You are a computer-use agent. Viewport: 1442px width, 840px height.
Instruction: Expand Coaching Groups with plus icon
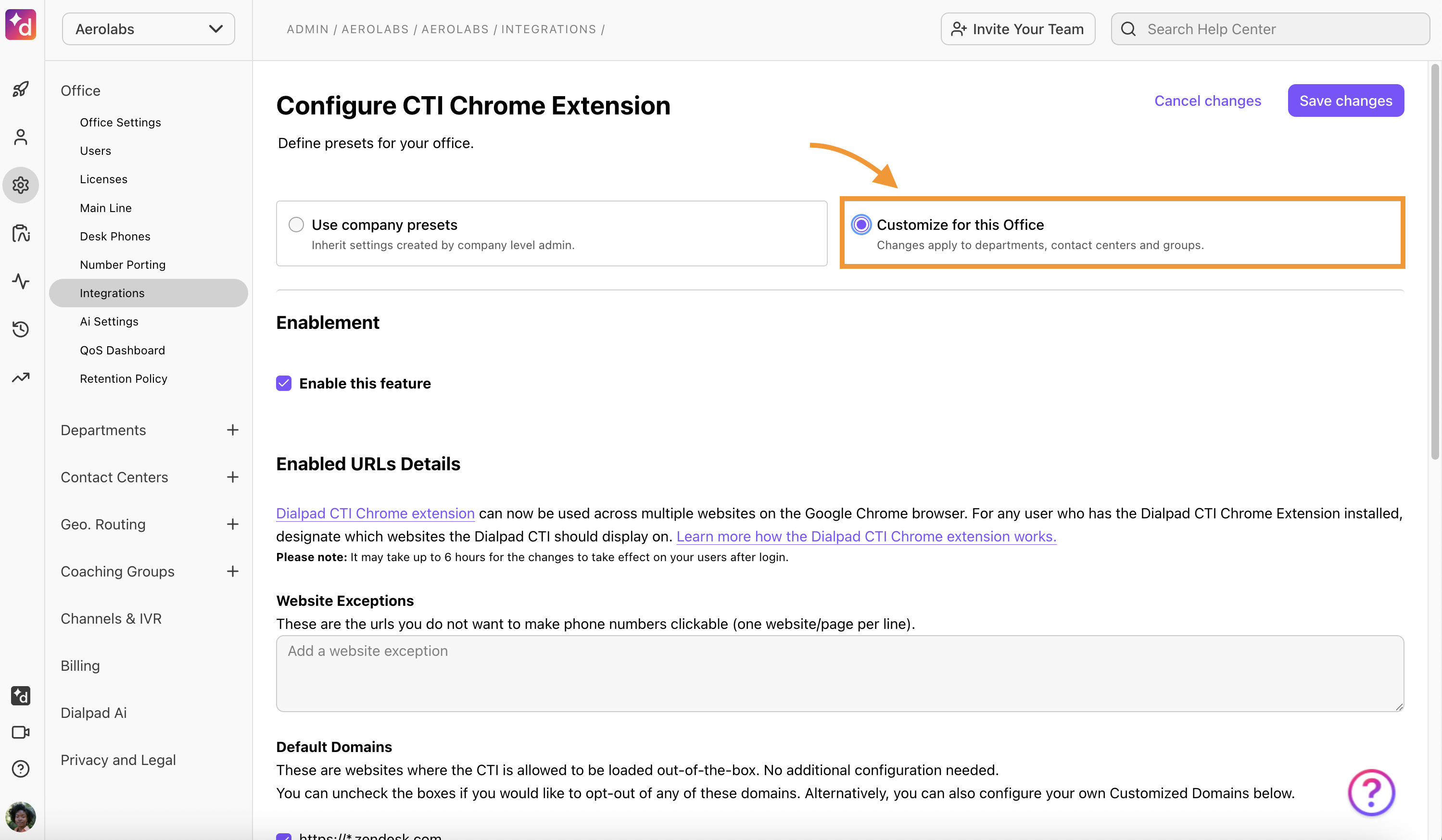tap(232, 571)
